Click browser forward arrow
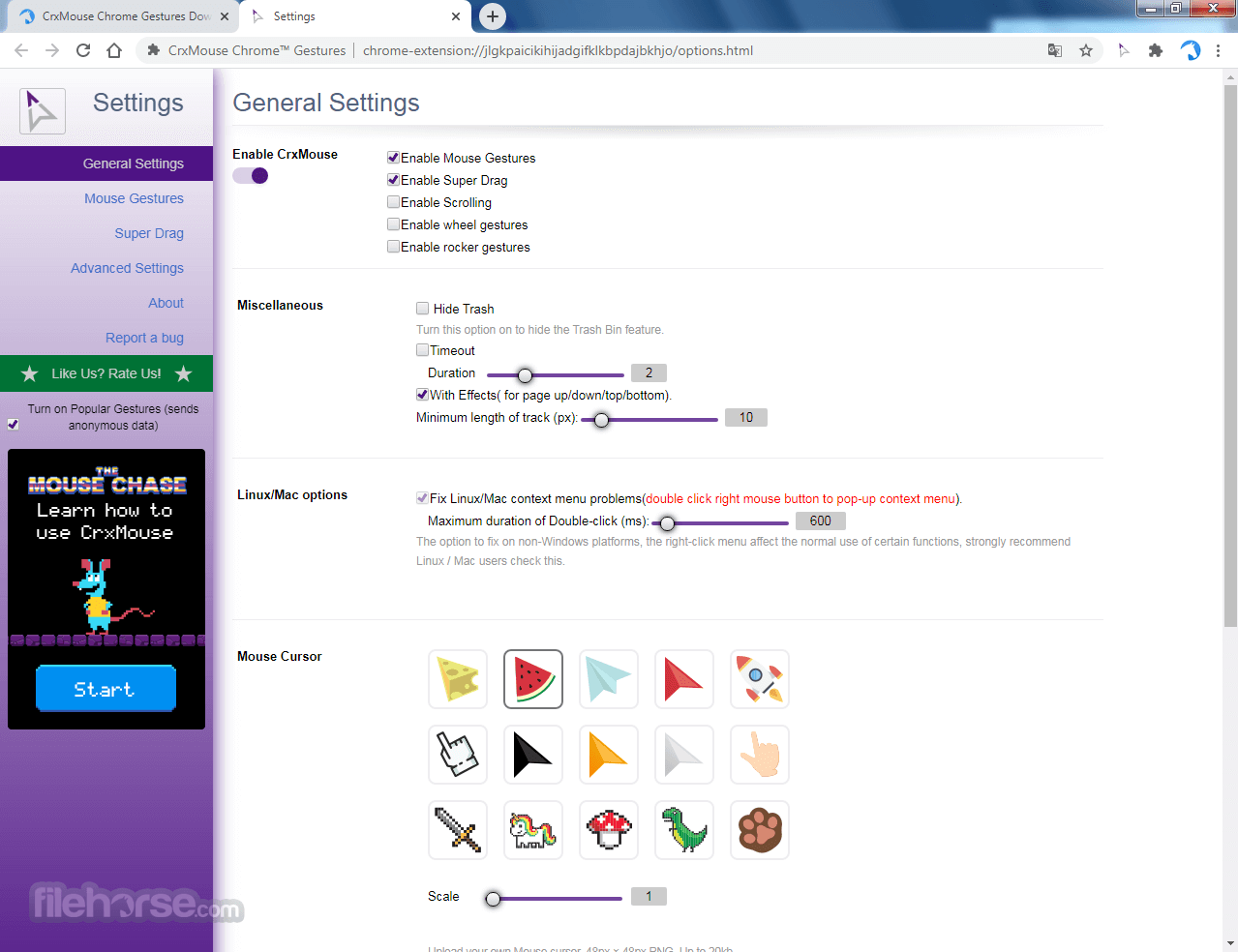The width and height of the screenshot is (1238, 952). coord(52,50)
